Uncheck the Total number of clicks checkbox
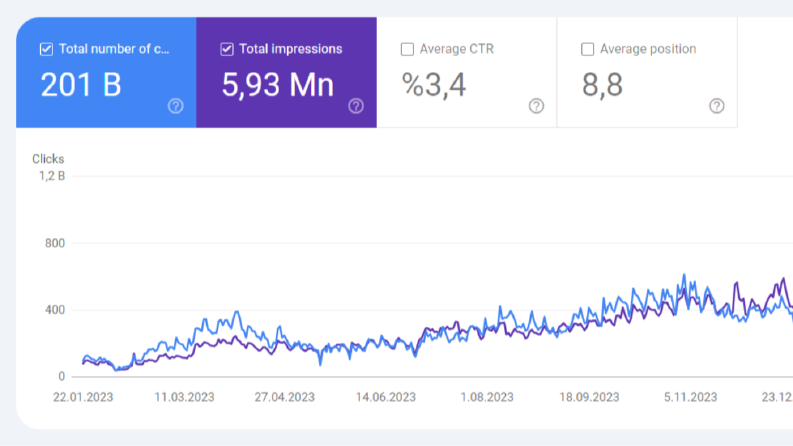Image resolution: width=793 pixels, height=446 pixels. [x=46, y=49]
